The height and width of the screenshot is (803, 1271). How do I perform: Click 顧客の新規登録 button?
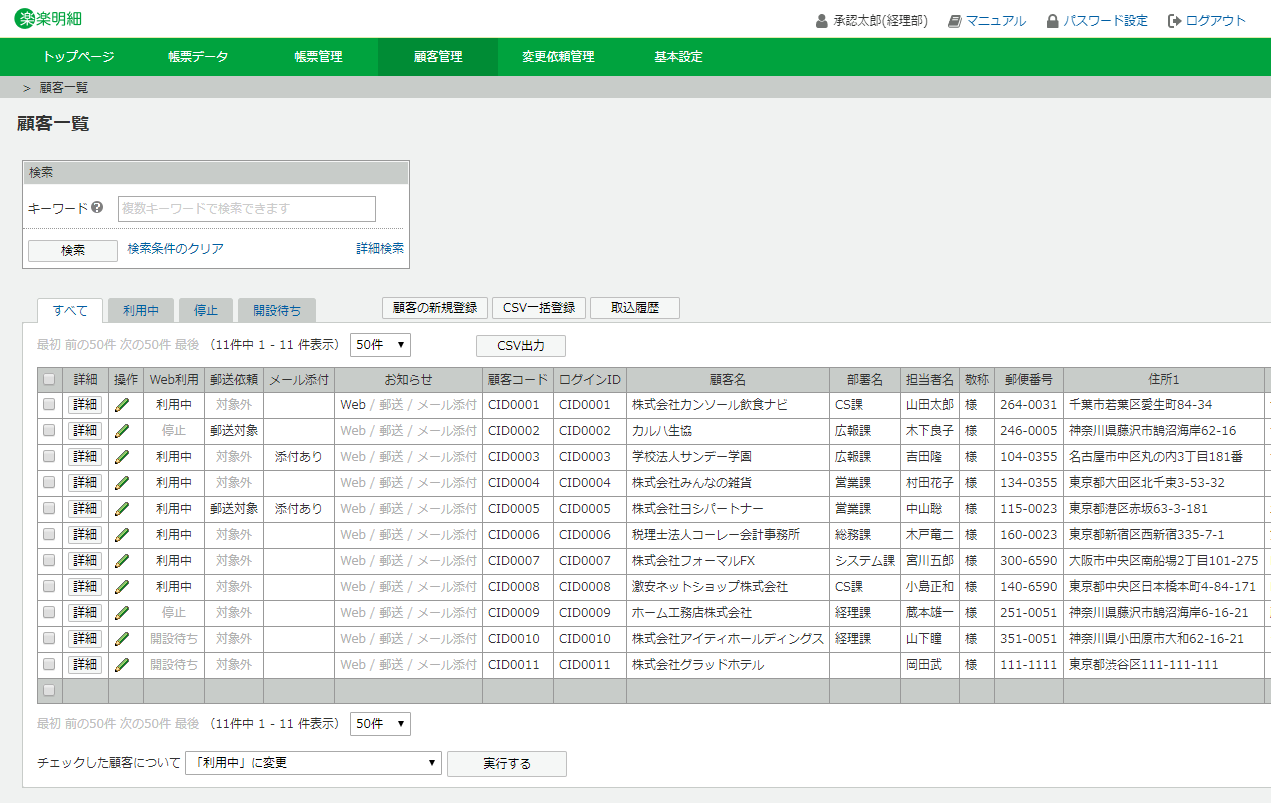tap(434, 308)
